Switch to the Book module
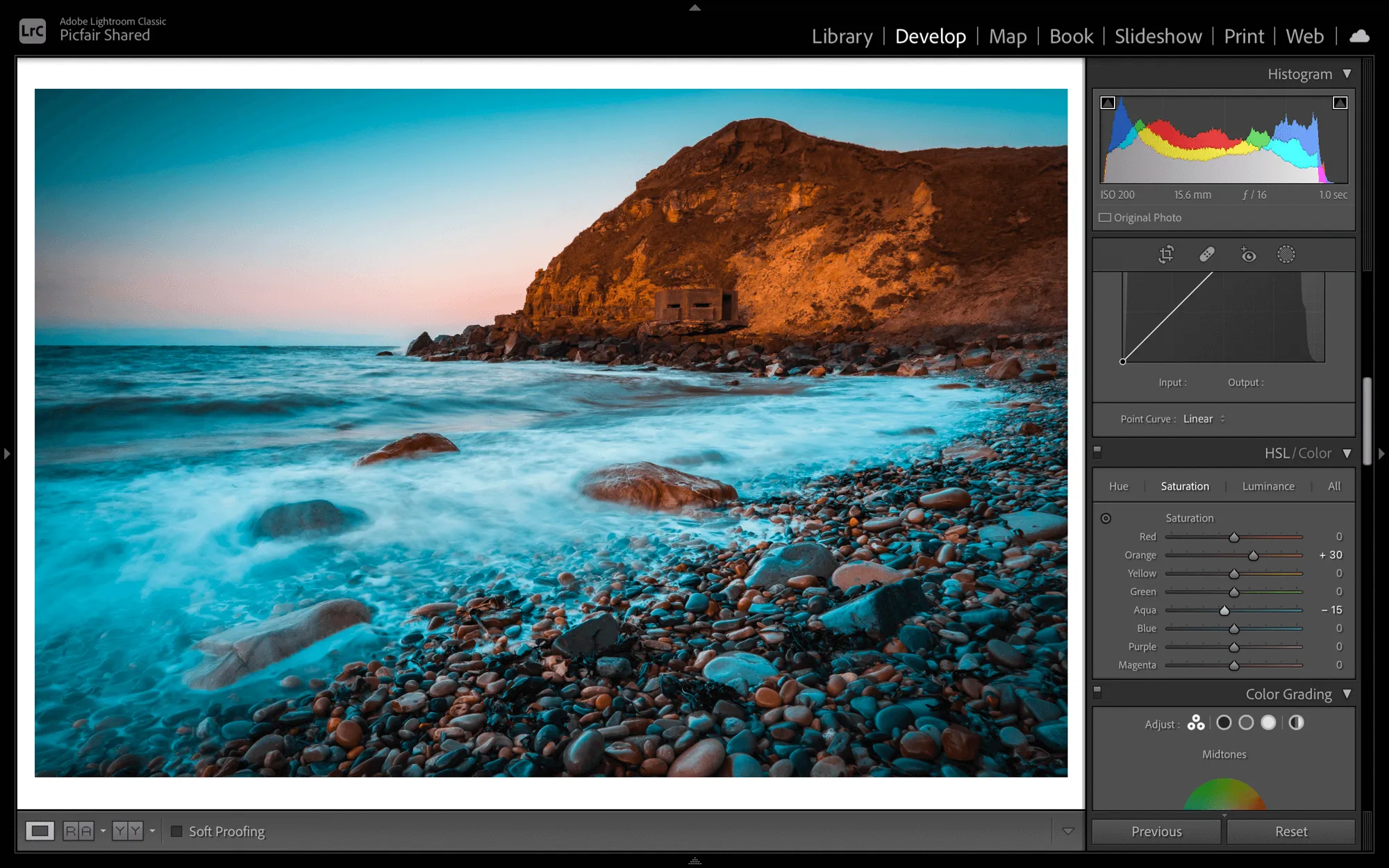Image resolution: width=1389 pixels, height=868 pixels. pos(1071,36)
